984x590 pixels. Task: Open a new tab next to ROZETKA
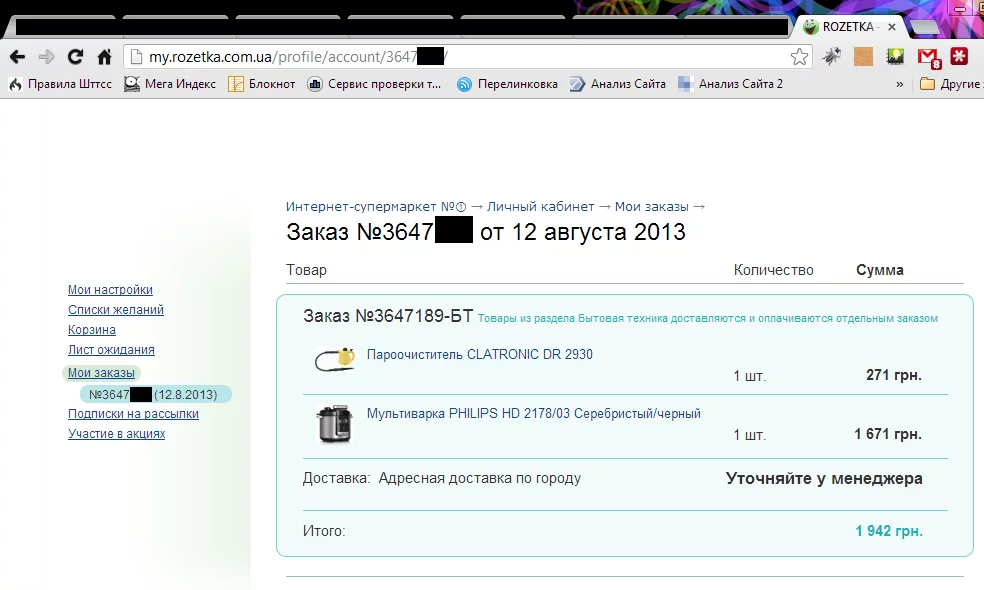[924, 27]
